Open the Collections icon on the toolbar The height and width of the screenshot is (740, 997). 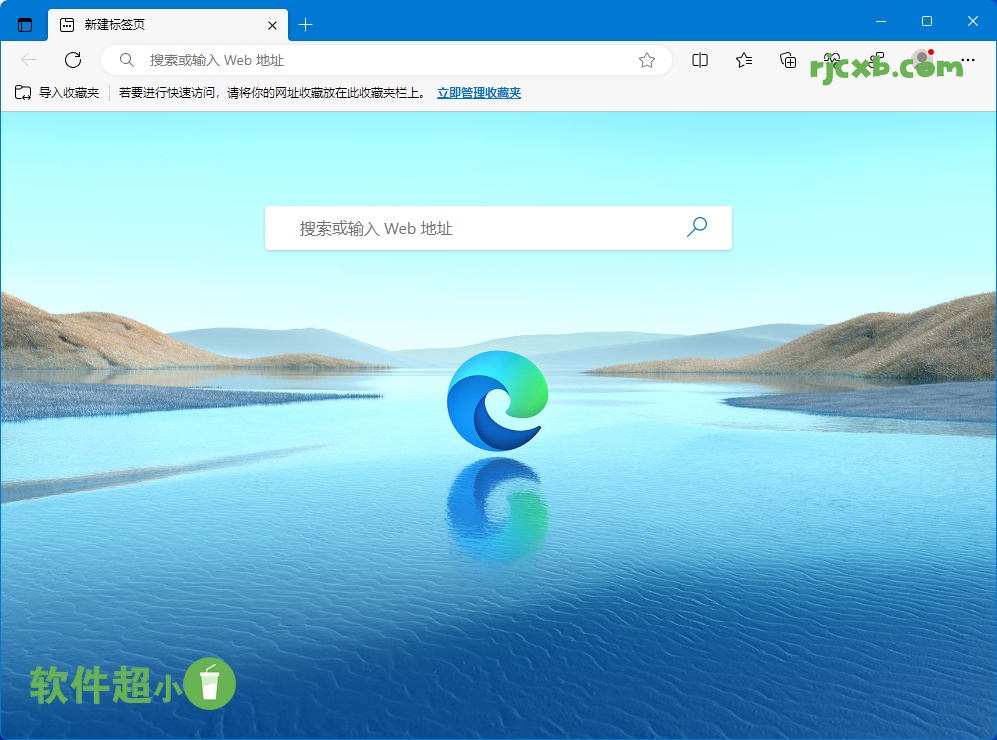click(787, 60)
